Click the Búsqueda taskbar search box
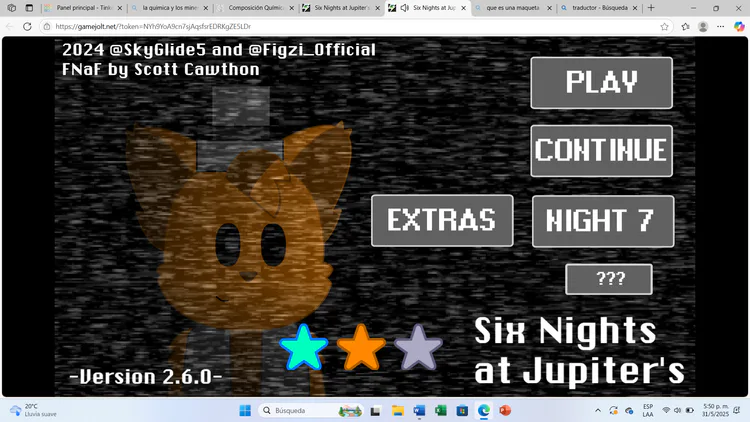 coord(311,411)
